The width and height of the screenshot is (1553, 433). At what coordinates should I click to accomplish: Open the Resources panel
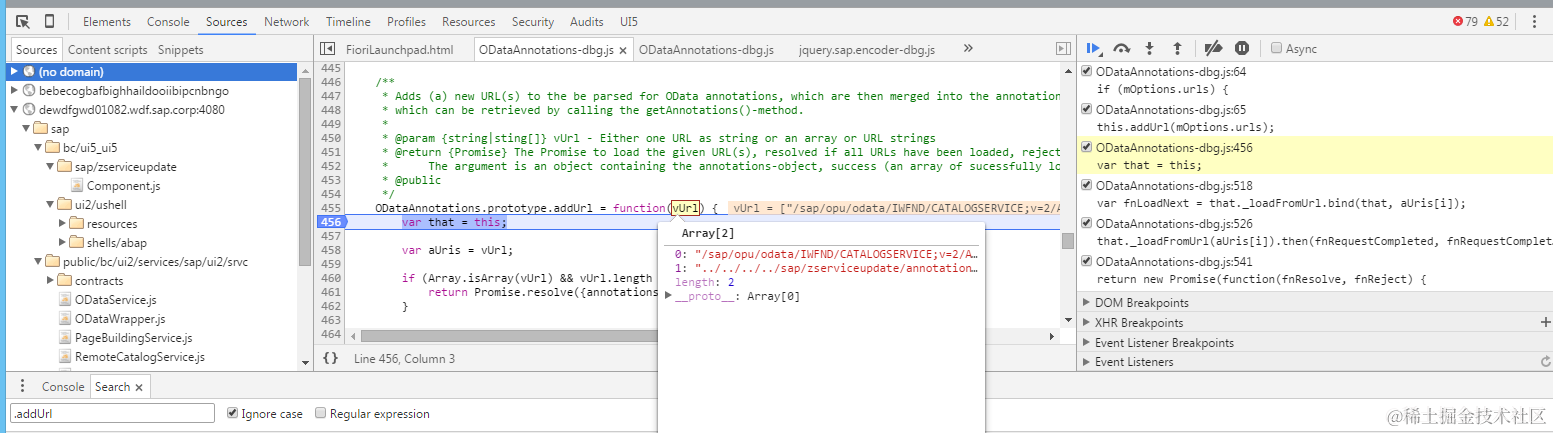(468, 21)
